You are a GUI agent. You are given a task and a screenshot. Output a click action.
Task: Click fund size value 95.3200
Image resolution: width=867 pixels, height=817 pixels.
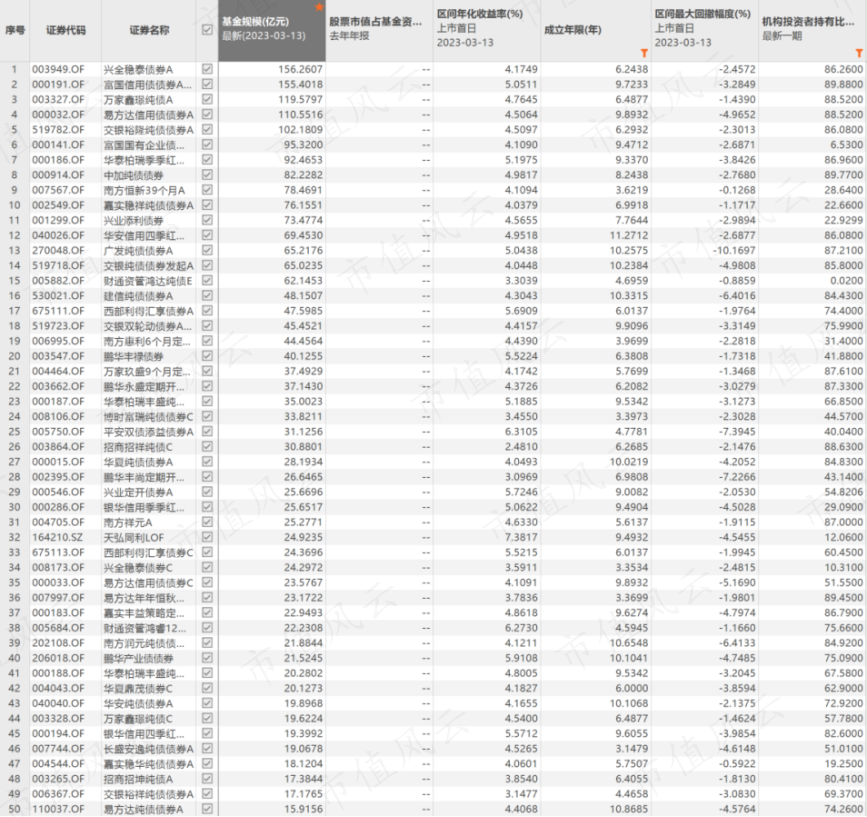pyautogui.click(x=303, y=145)
